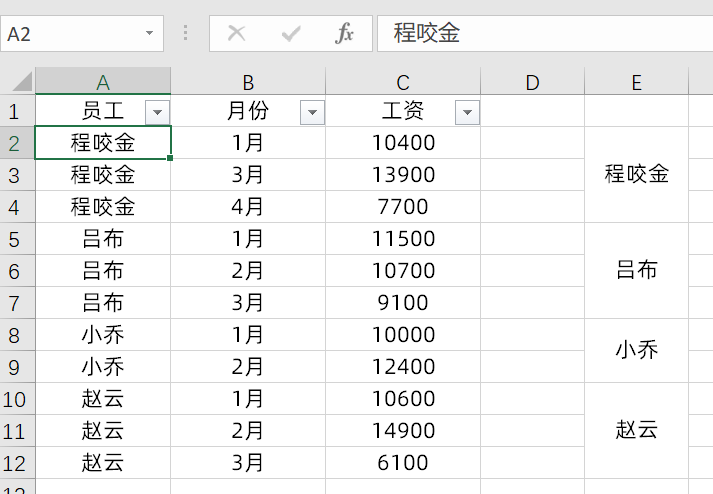Click the salary cell 6100
Viewport: 713px width, 494px height.
[x=403, y=463]
